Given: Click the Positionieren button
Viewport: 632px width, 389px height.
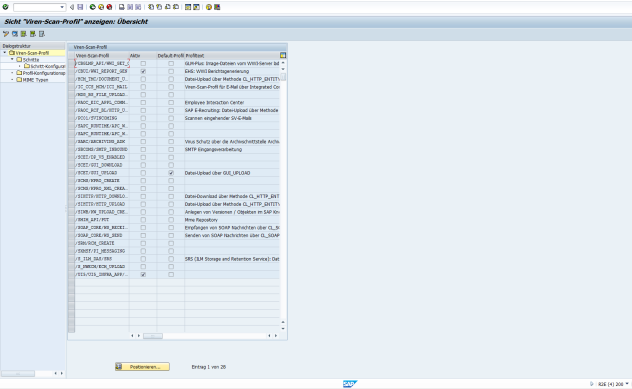Looking at the screenshot, I should pyautogui.click(x=142, y=367).
